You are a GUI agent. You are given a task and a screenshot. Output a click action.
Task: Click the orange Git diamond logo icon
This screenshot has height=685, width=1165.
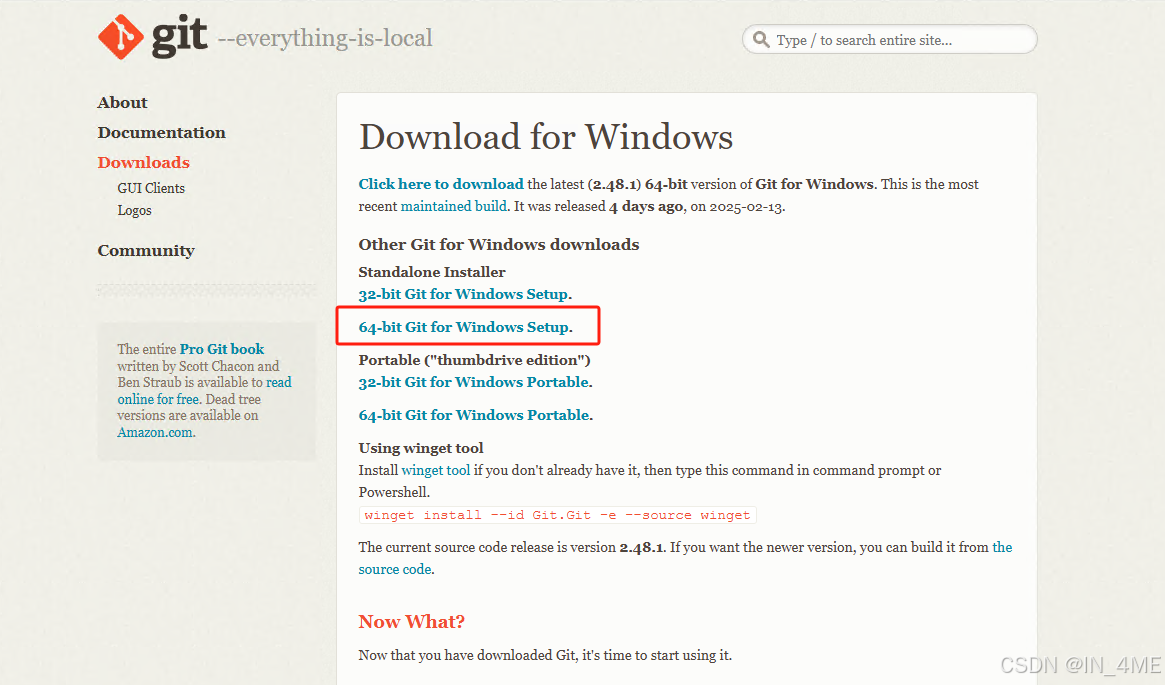pyautogui.click(x=120, y=36)
